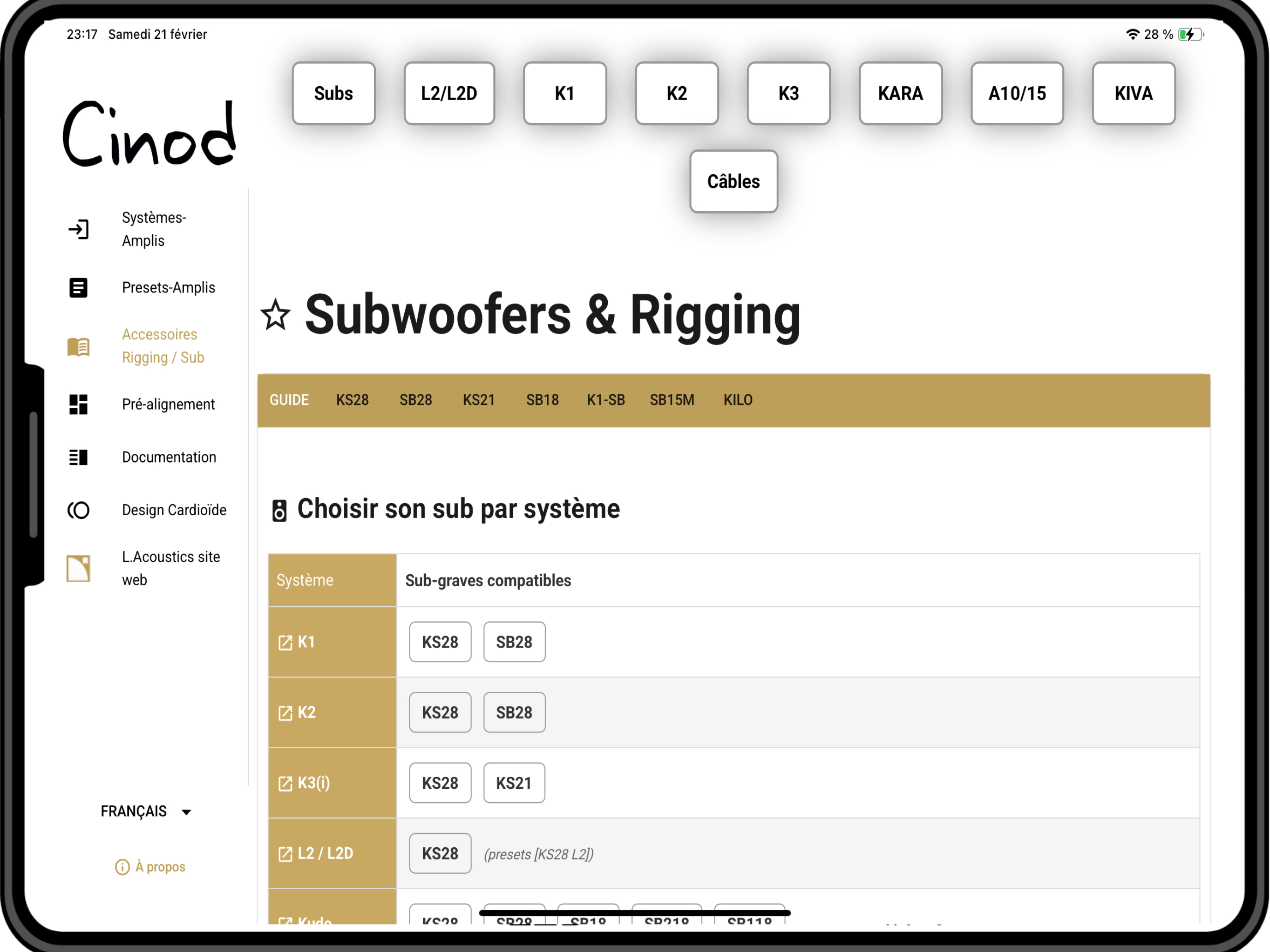
Task: Open the K1 top navigation button
Action: click(x=565, y=94)
